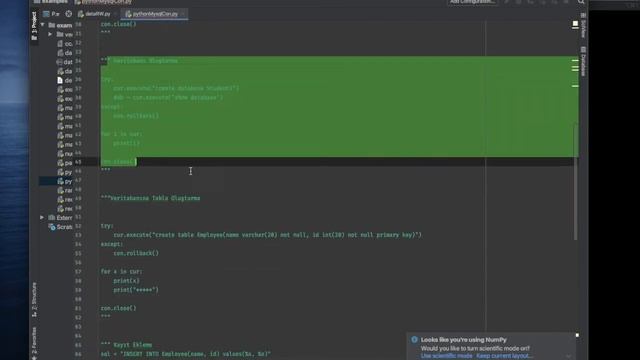The width and height of the screenshot is (640, 360).
Task: Close the pythonMysqlCon.py tab
Action: [183, 14]
